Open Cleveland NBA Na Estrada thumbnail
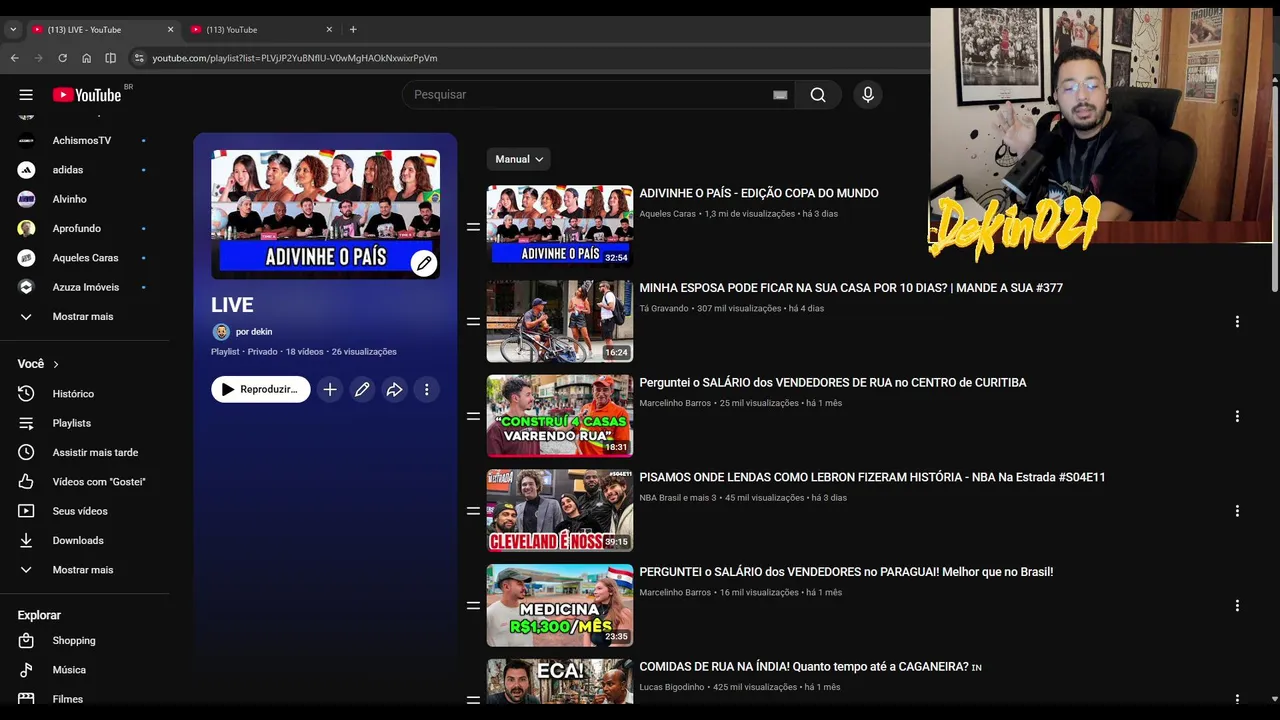Screen dimensions: 1280x720 [560, 511]
